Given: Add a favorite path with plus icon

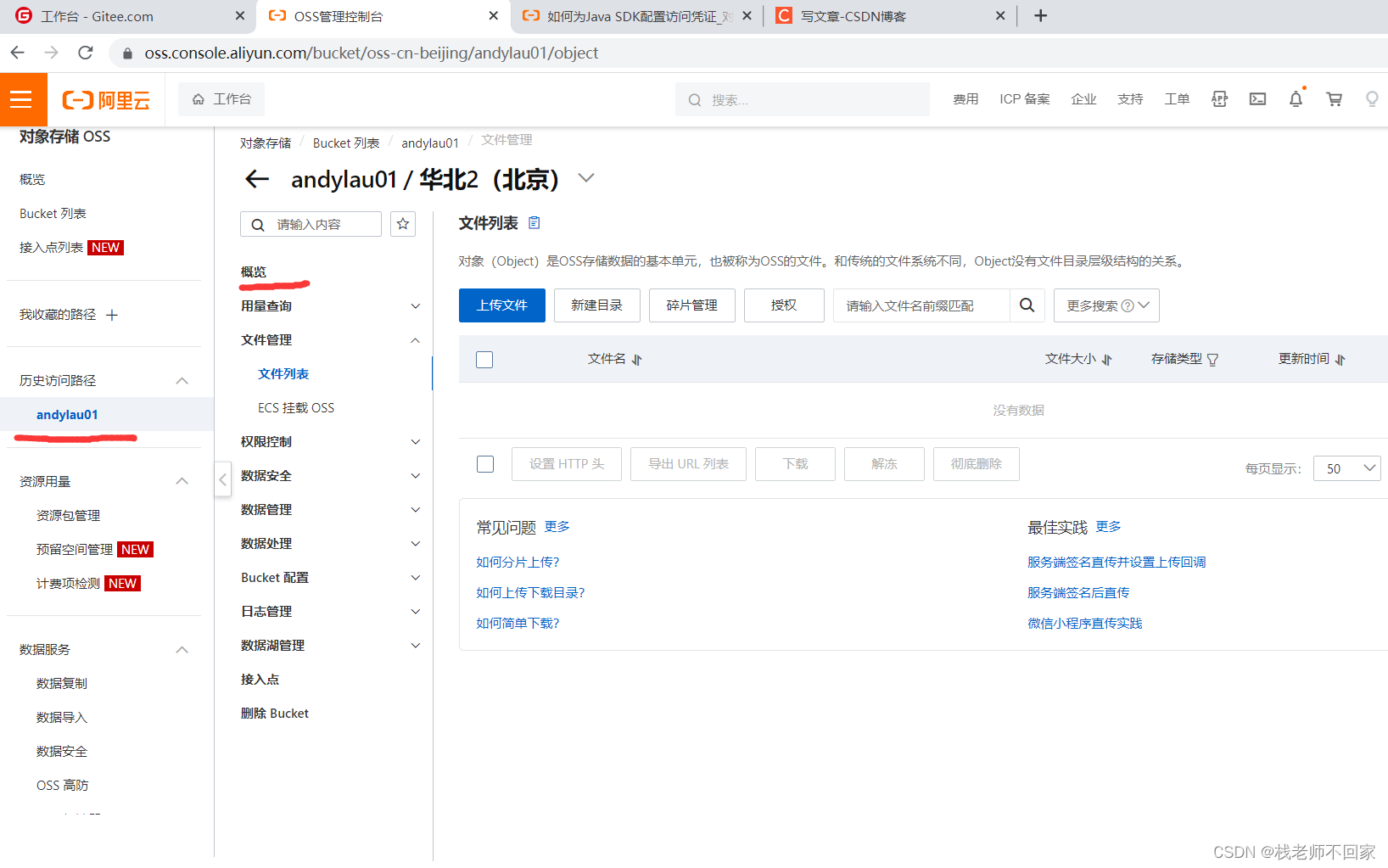Looking at the screenshot, I should 112,315.
